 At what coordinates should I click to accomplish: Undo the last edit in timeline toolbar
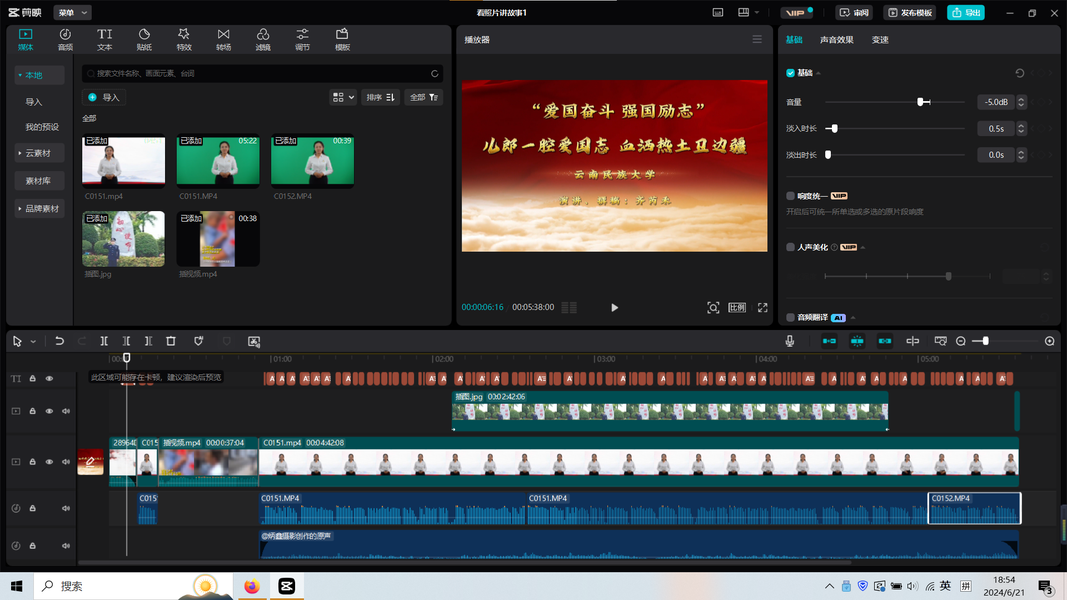[59, 341]
